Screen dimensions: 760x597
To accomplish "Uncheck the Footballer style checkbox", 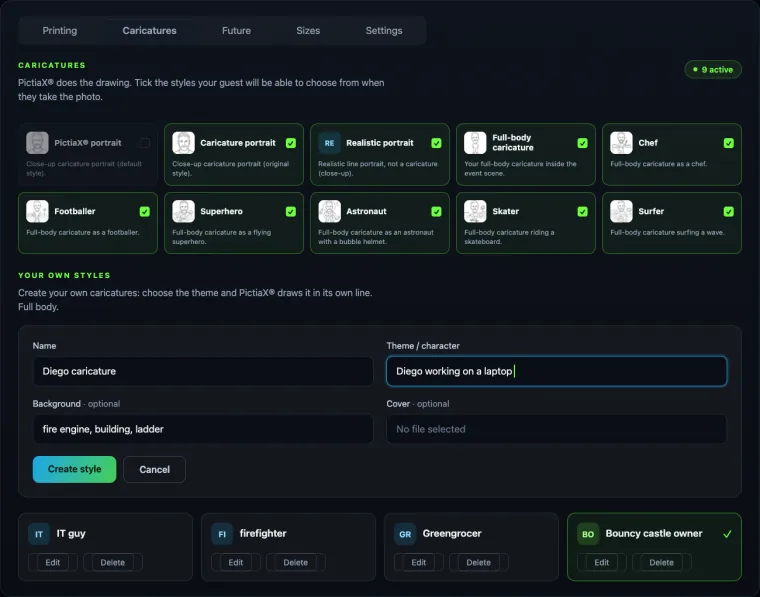I will pos(144,211).
